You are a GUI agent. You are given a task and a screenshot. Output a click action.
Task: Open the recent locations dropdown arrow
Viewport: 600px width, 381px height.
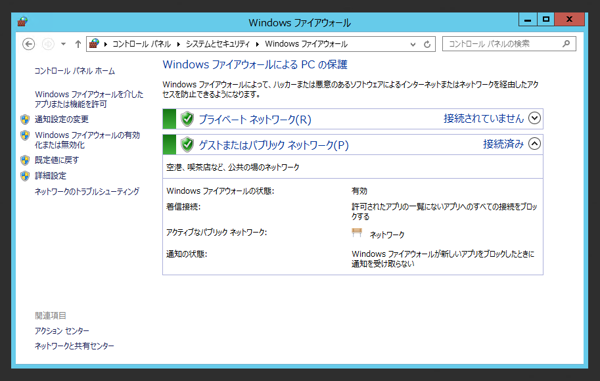click(x=64, y=44)
